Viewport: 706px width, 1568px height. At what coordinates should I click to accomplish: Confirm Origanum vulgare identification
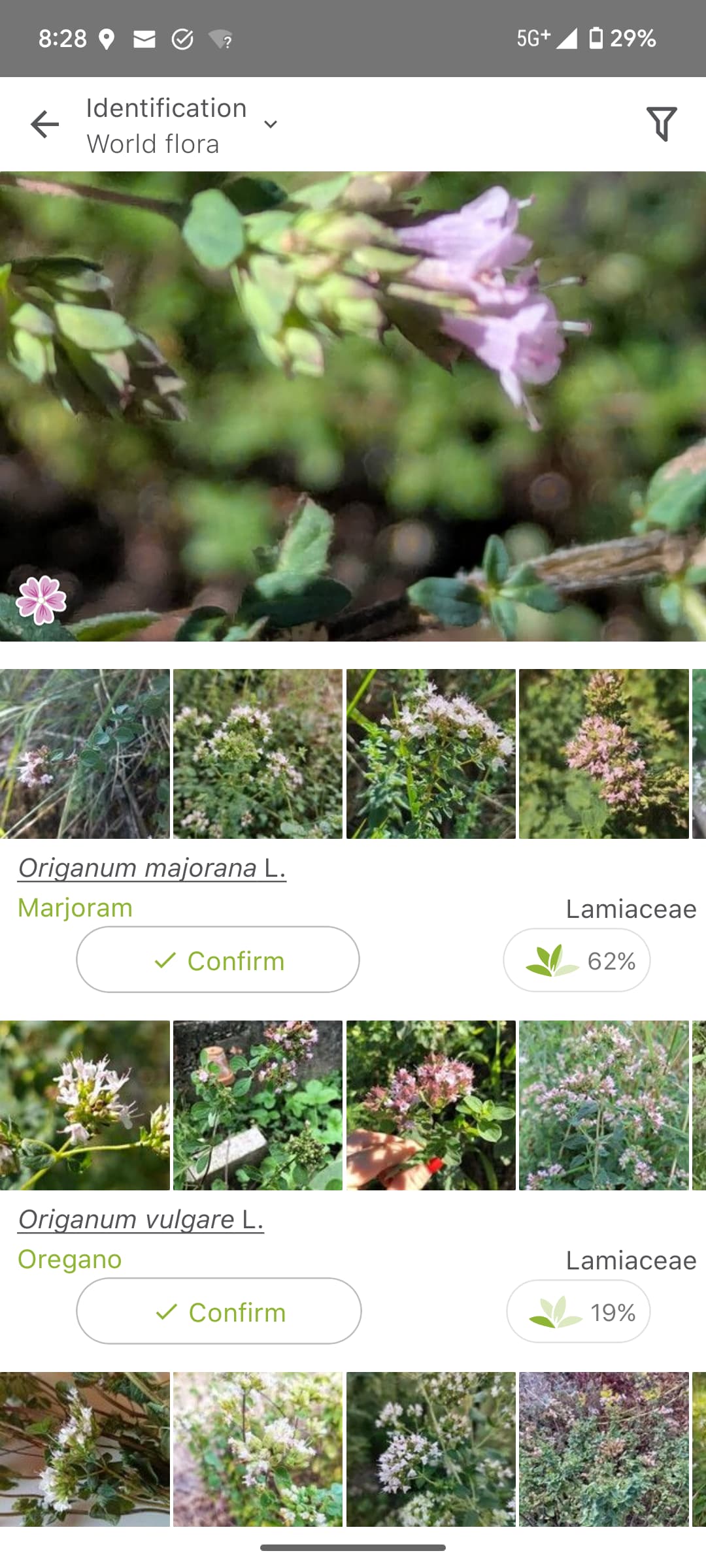[219, 1311]
